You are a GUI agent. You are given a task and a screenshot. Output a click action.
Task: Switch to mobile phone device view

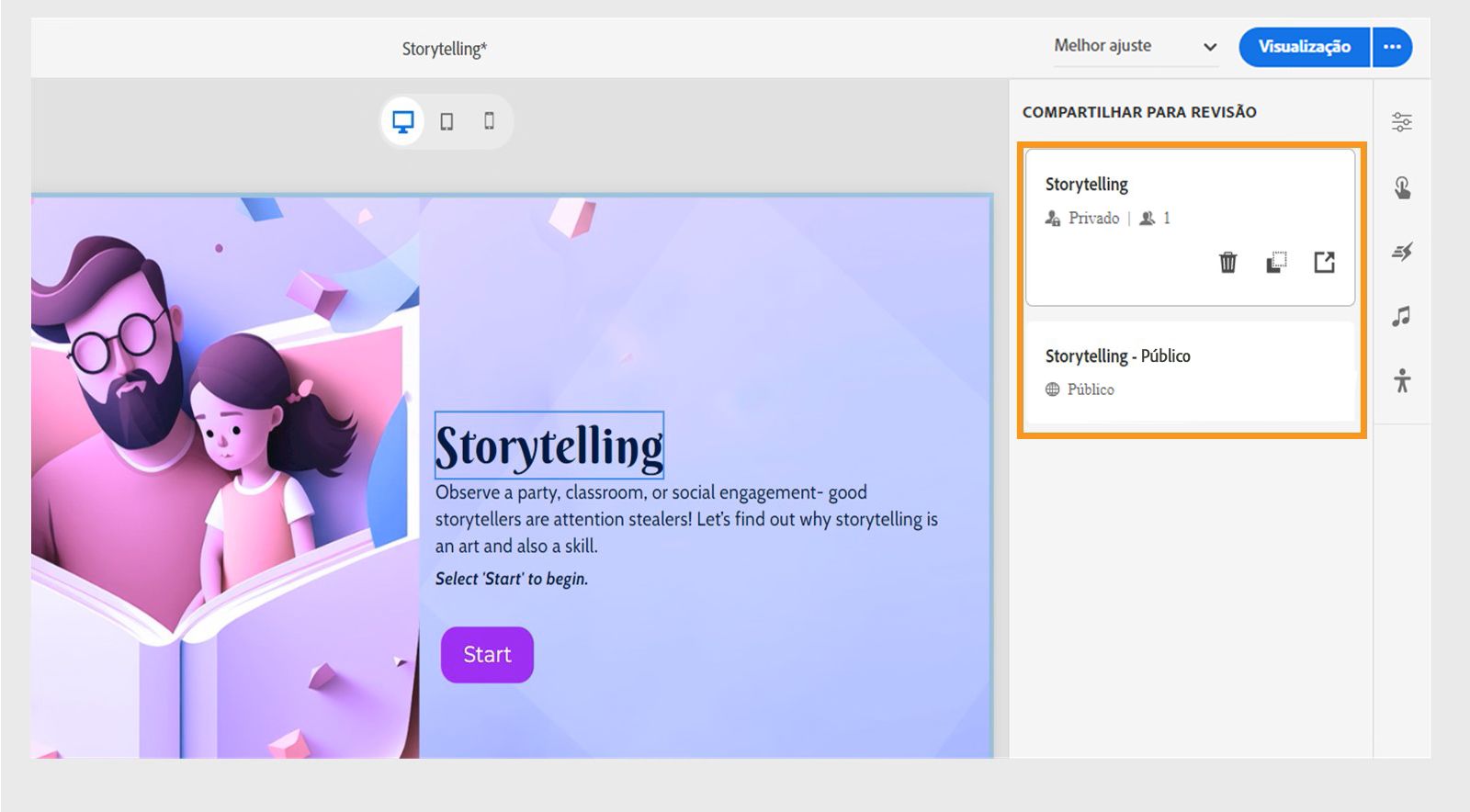click(x=489, y=121)
